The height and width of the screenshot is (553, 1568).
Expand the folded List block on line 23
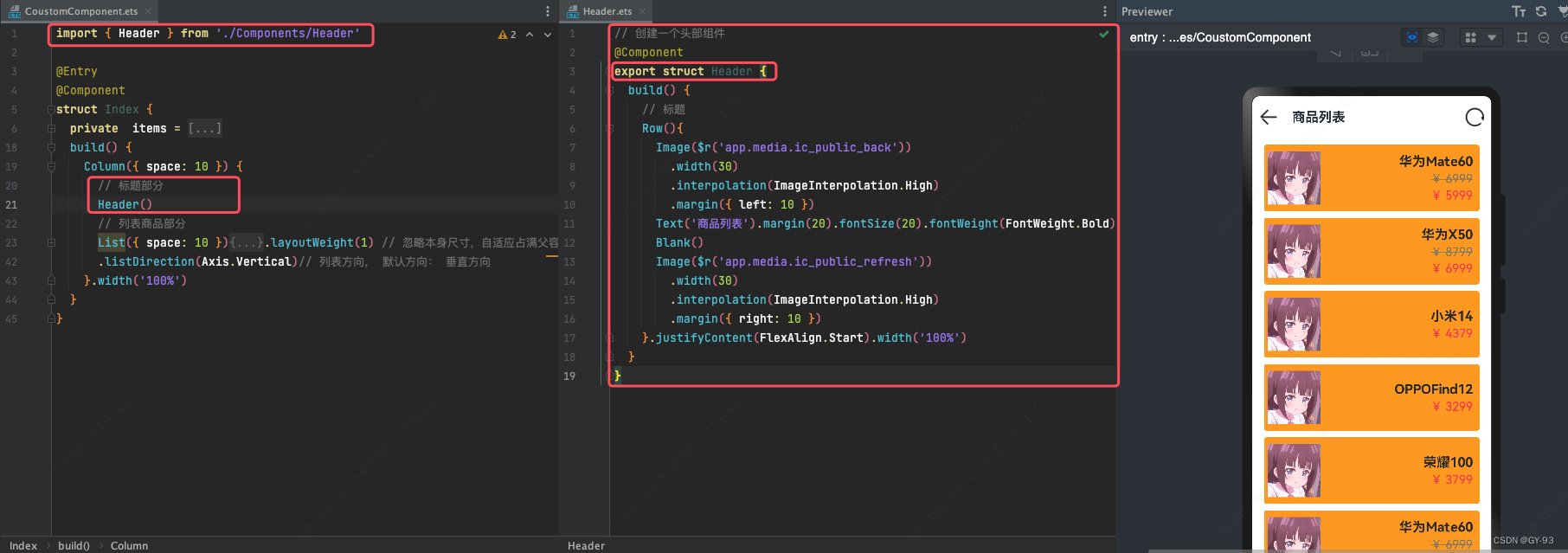51,242
